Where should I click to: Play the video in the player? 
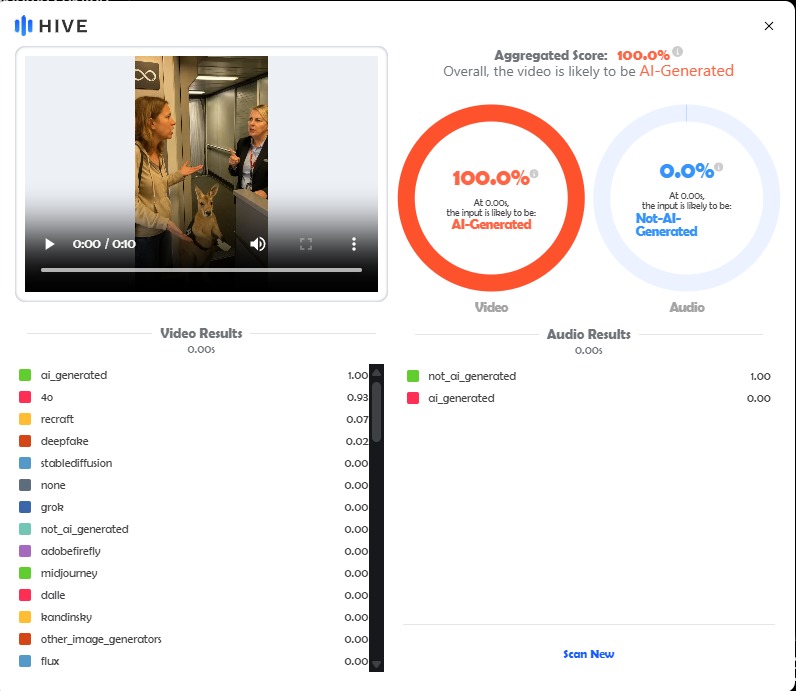pos(49,244)
